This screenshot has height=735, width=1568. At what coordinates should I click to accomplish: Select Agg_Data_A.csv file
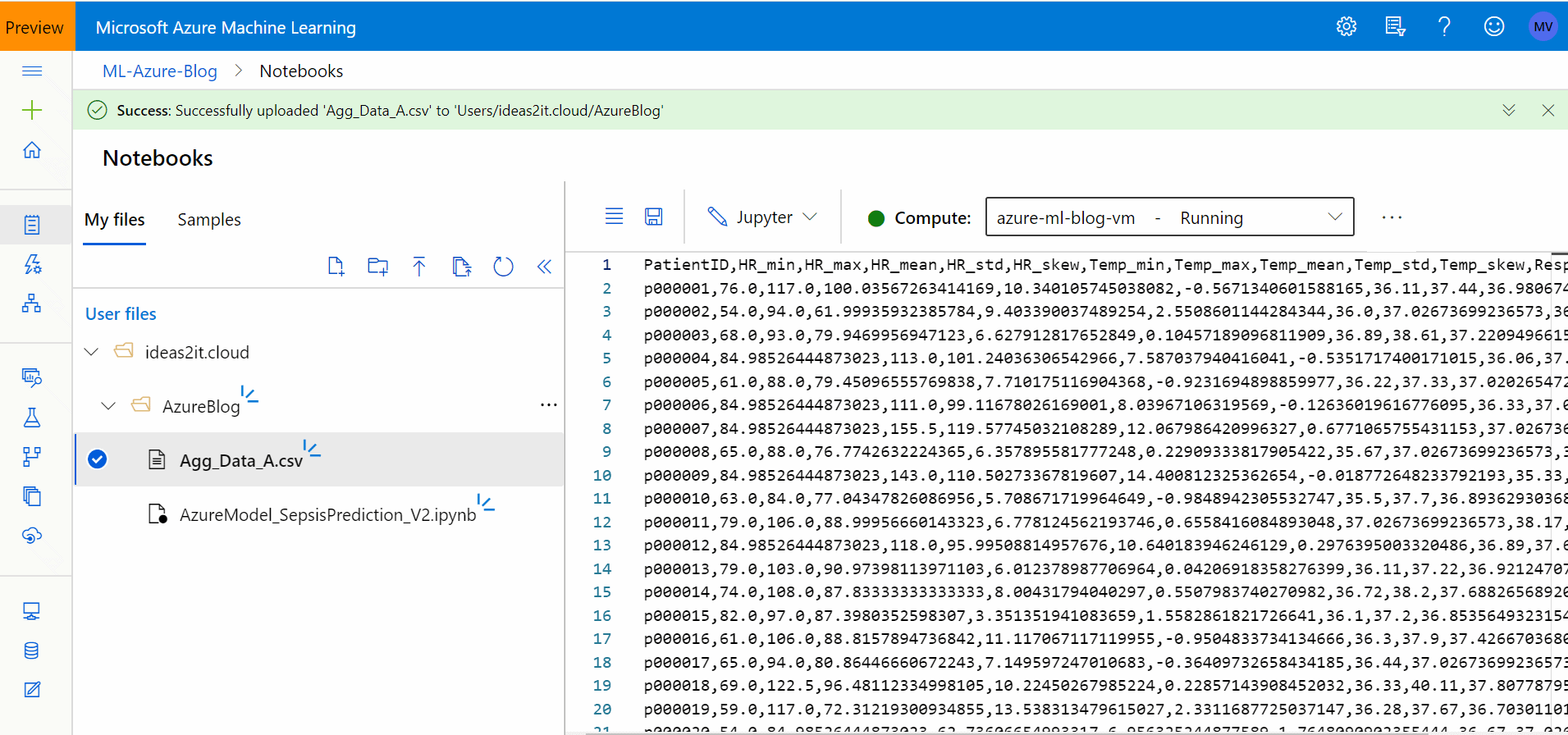241,461
